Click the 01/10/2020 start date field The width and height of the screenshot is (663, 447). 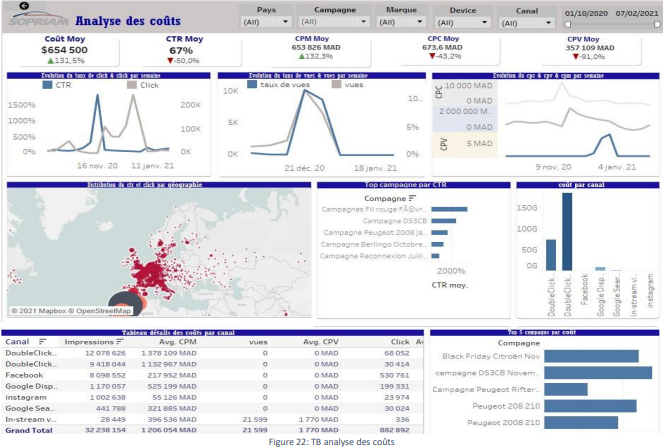586,14
